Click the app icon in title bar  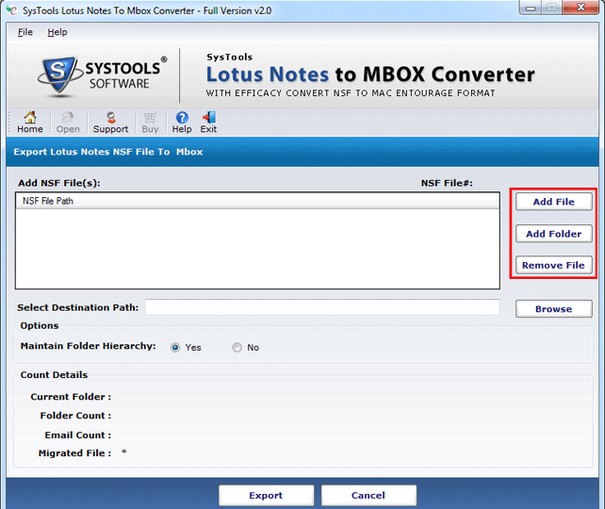click(x=12, y=10)
